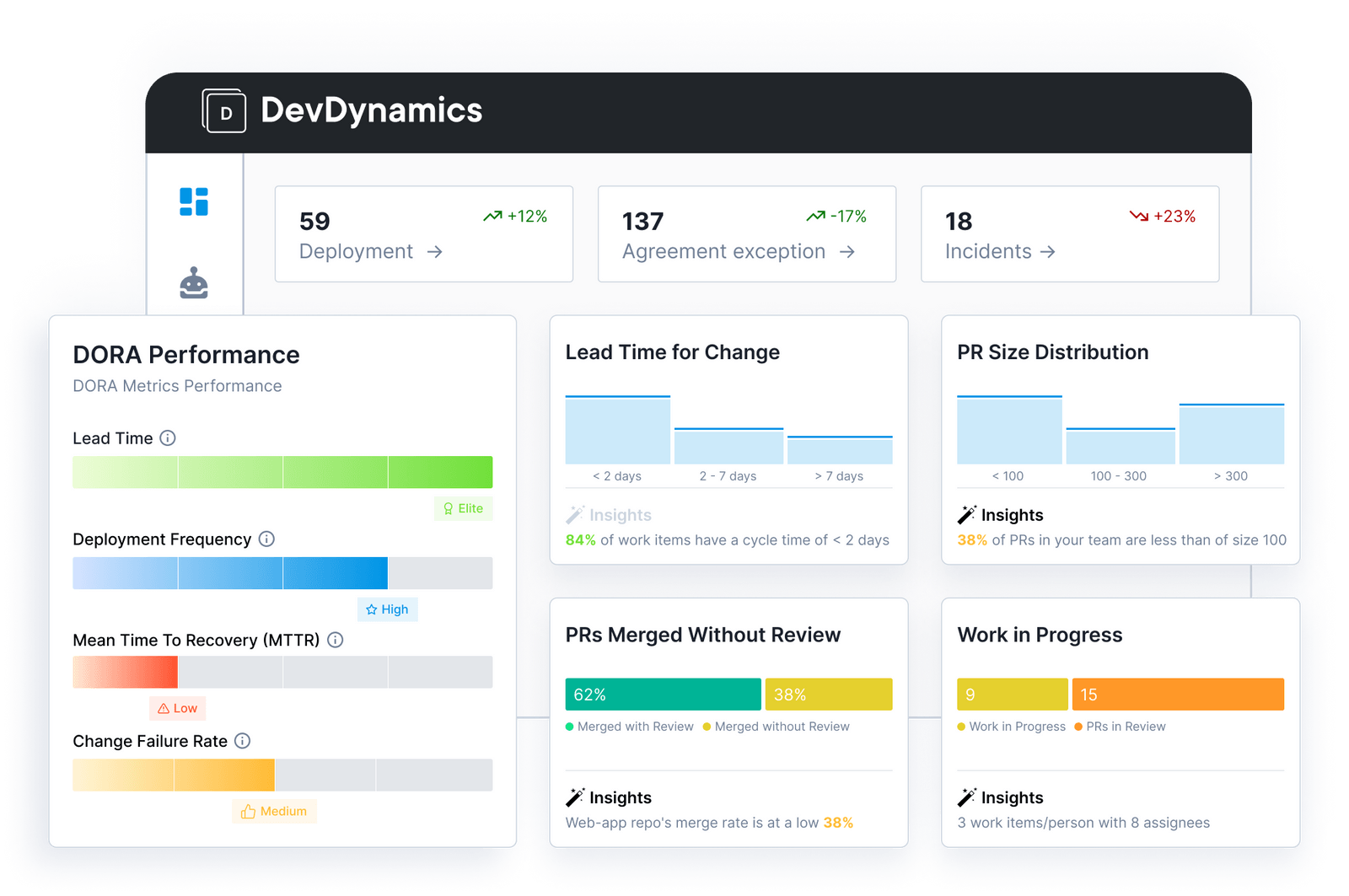This screenshot has width=1349, height=896.
Task: Toggle the PRs in Review legend dot
Action: 1078,726
